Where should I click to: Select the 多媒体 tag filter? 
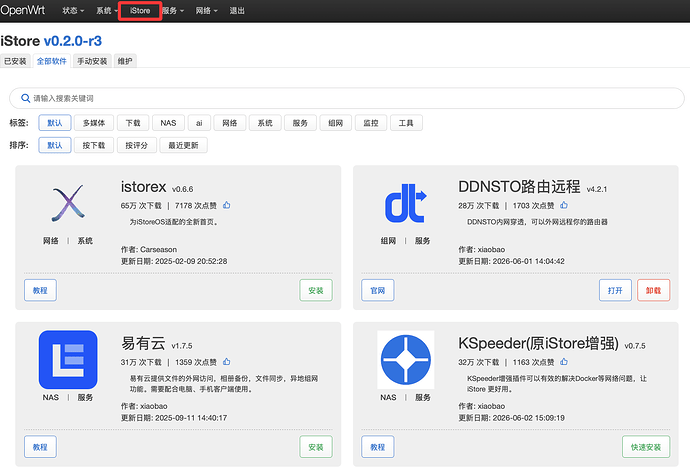[x=94, y=123]
